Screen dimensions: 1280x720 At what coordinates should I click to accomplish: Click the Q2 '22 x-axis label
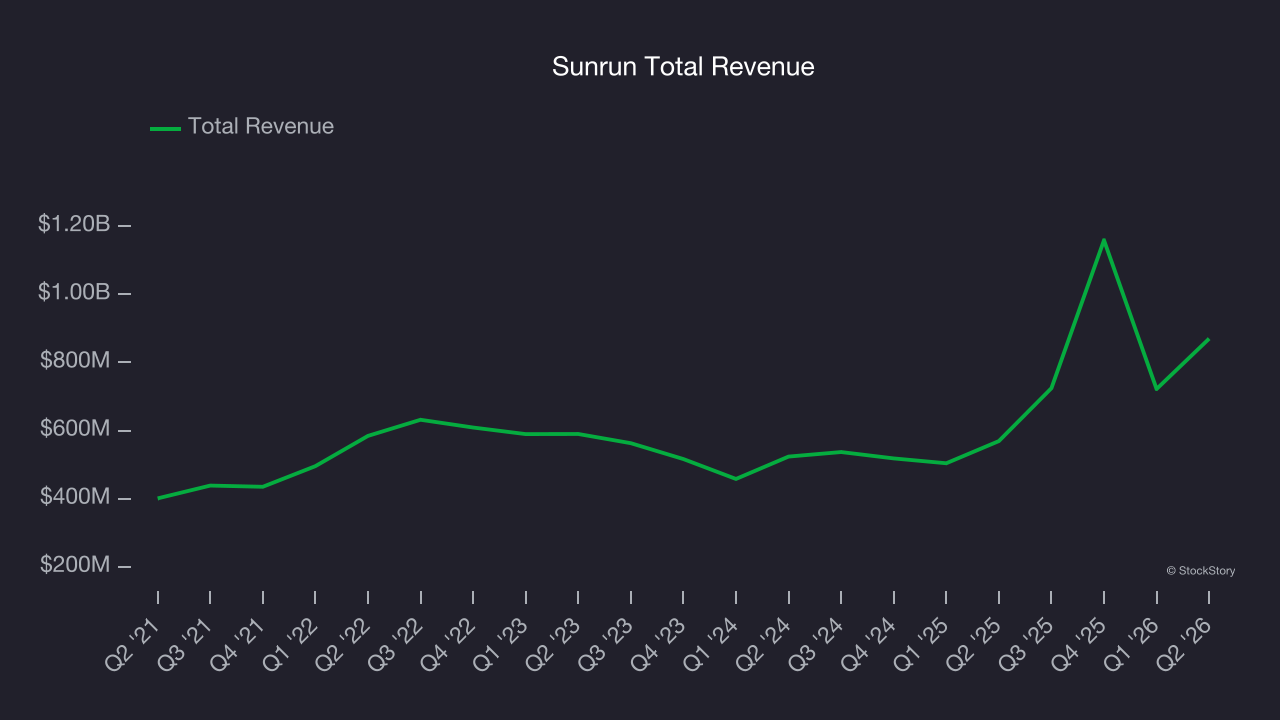pyautogui.click(x=343, y=642)
